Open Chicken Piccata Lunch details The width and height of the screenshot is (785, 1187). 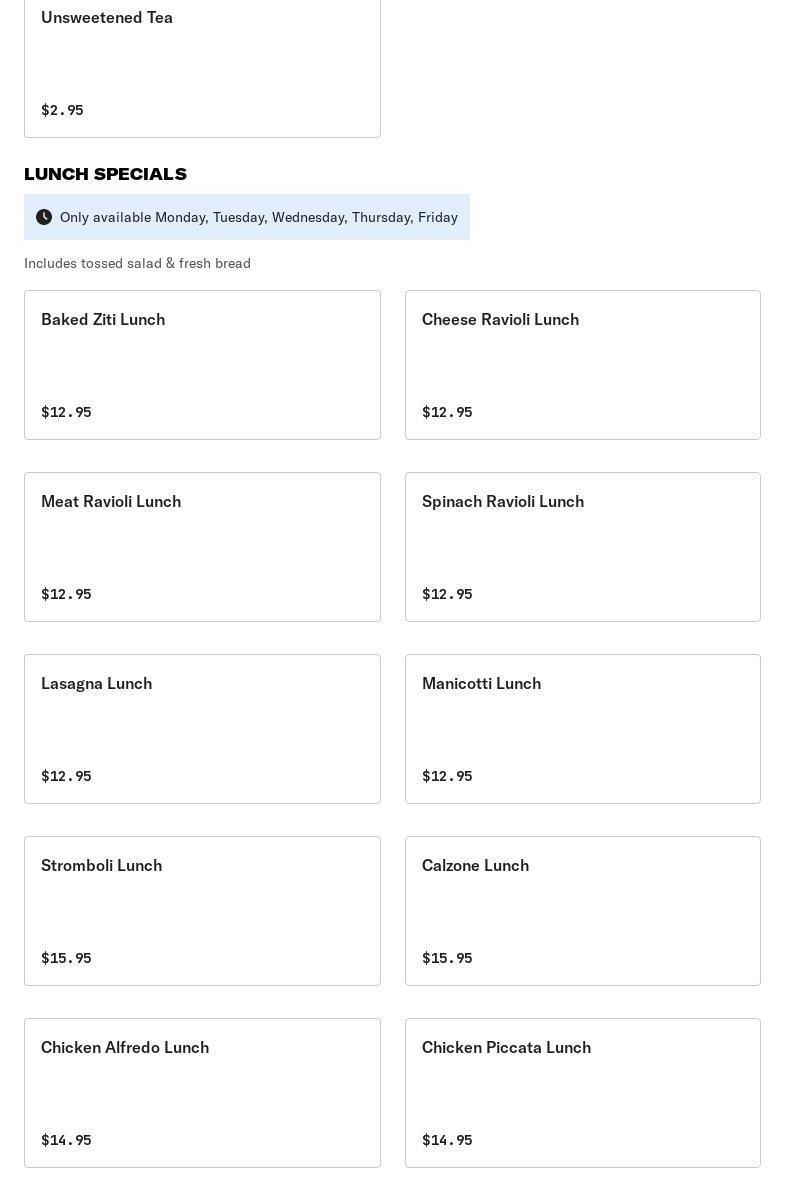click(x=582, y=1093)
